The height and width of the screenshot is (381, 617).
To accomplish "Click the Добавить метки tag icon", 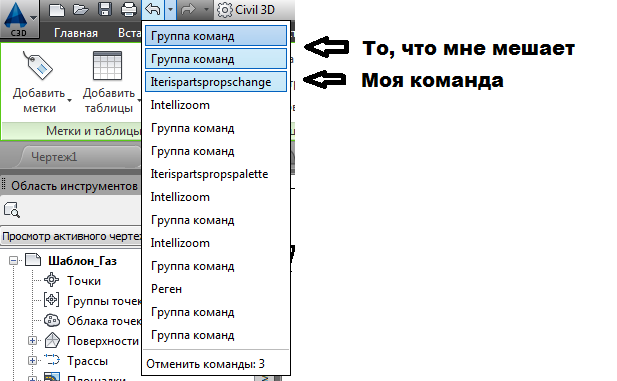I will point(38,65).
